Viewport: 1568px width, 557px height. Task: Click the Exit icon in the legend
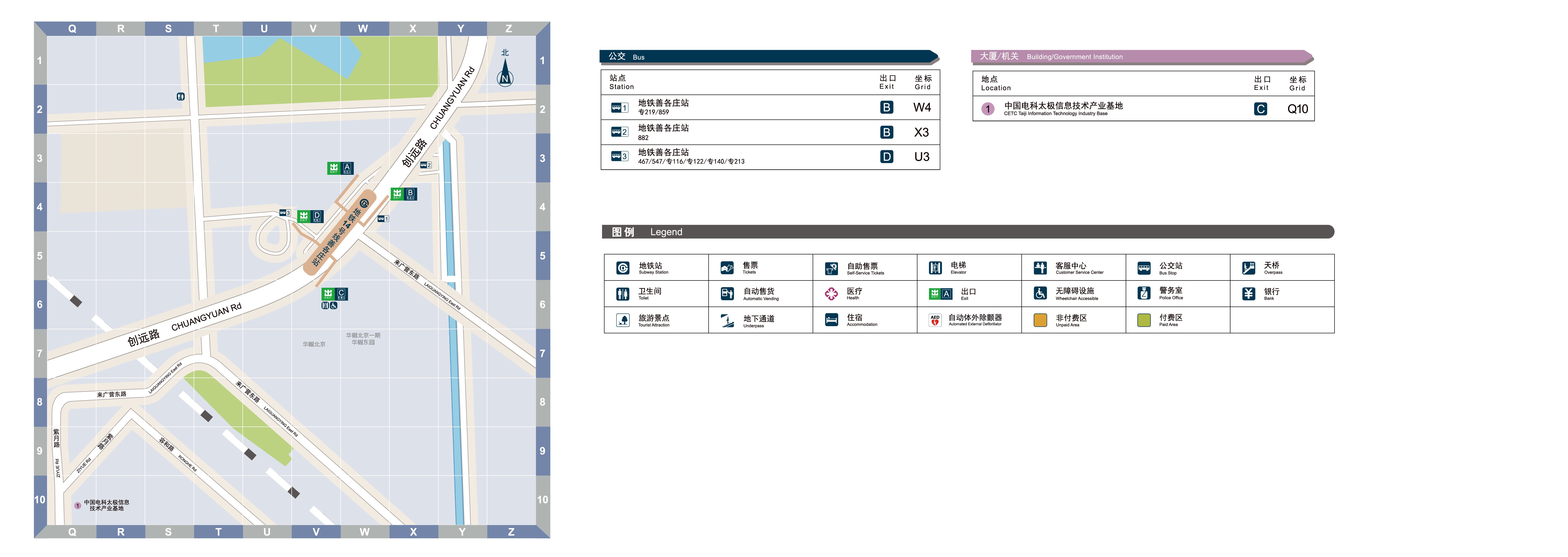pos(940,294)
